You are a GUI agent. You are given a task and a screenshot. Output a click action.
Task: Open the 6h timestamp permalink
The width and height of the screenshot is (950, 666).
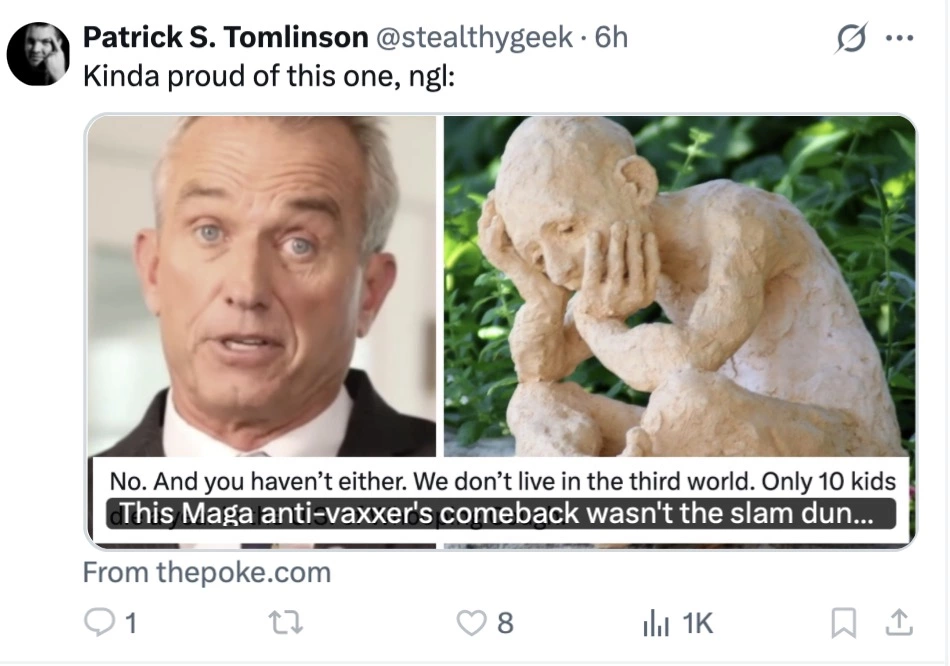611,37
